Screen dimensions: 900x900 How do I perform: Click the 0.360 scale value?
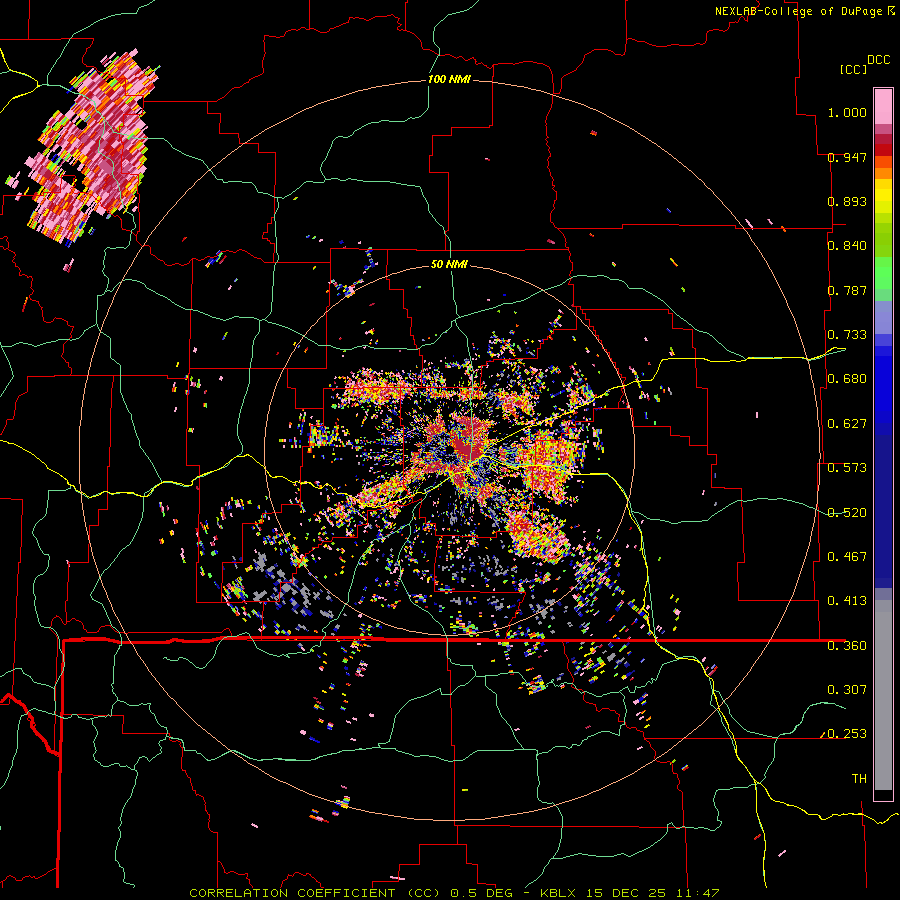pos(847,646)
